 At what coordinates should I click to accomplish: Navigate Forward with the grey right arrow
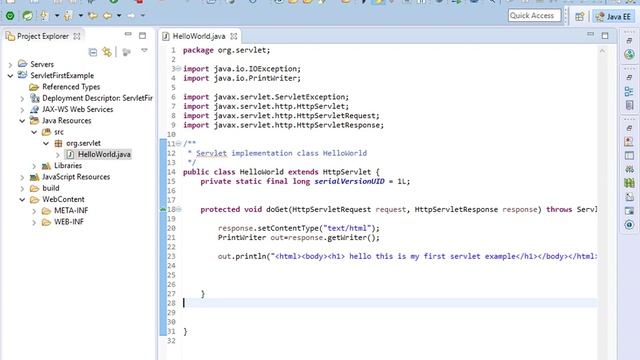(x=131, y=16)
